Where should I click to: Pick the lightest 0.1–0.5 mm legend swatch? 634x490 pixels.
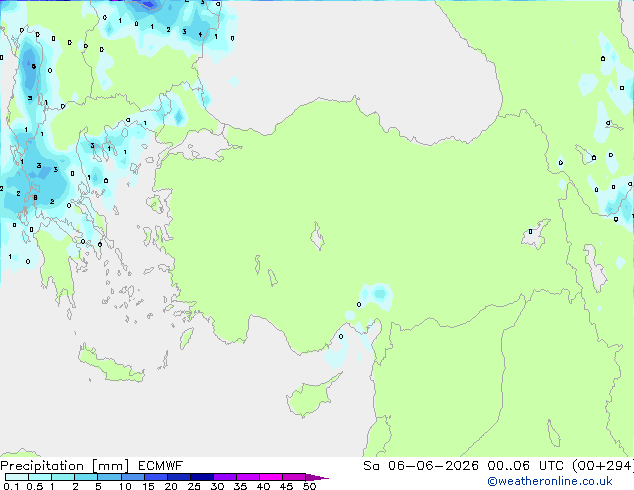tap(17, 477)
